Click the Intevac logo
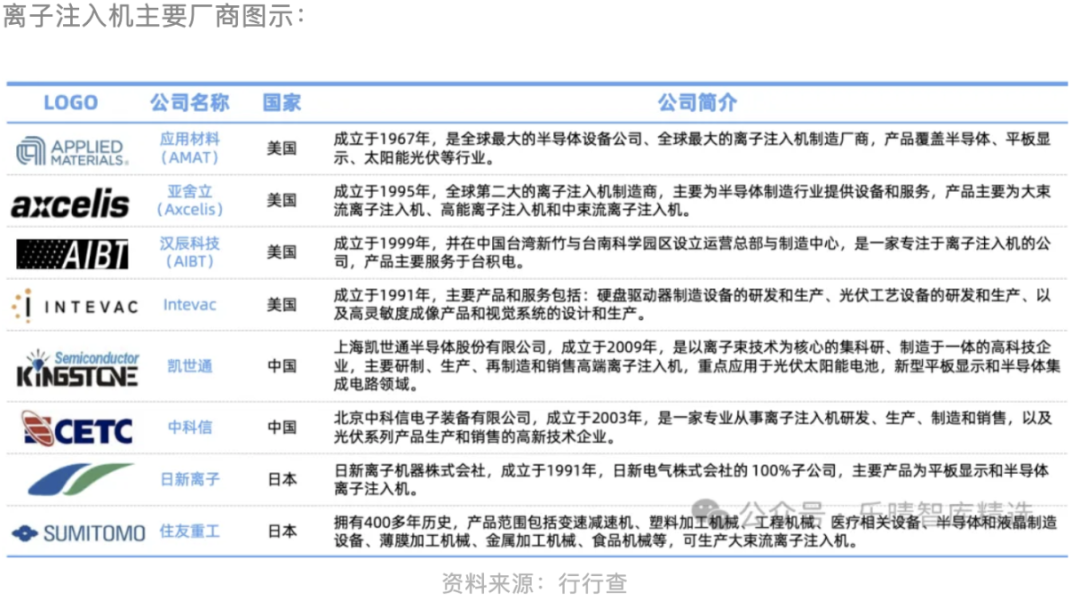The image size is (1080, 608). (x=75, y=306)
